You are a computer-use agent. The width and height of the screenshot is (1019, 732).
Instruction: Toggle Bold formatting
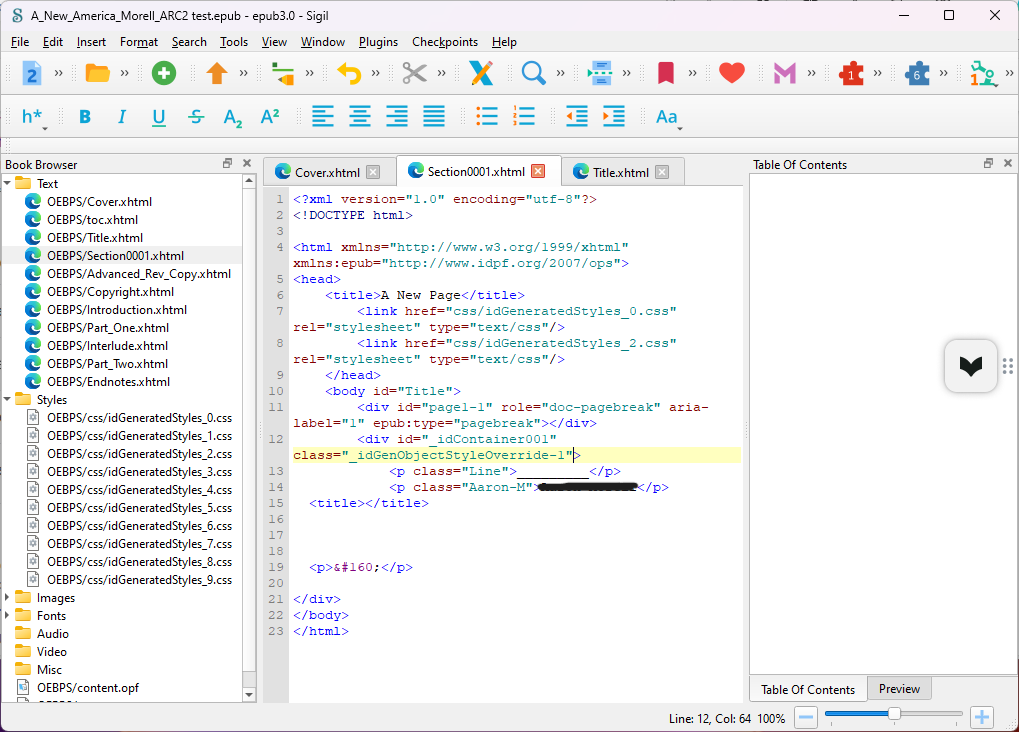tap(85, 117)
